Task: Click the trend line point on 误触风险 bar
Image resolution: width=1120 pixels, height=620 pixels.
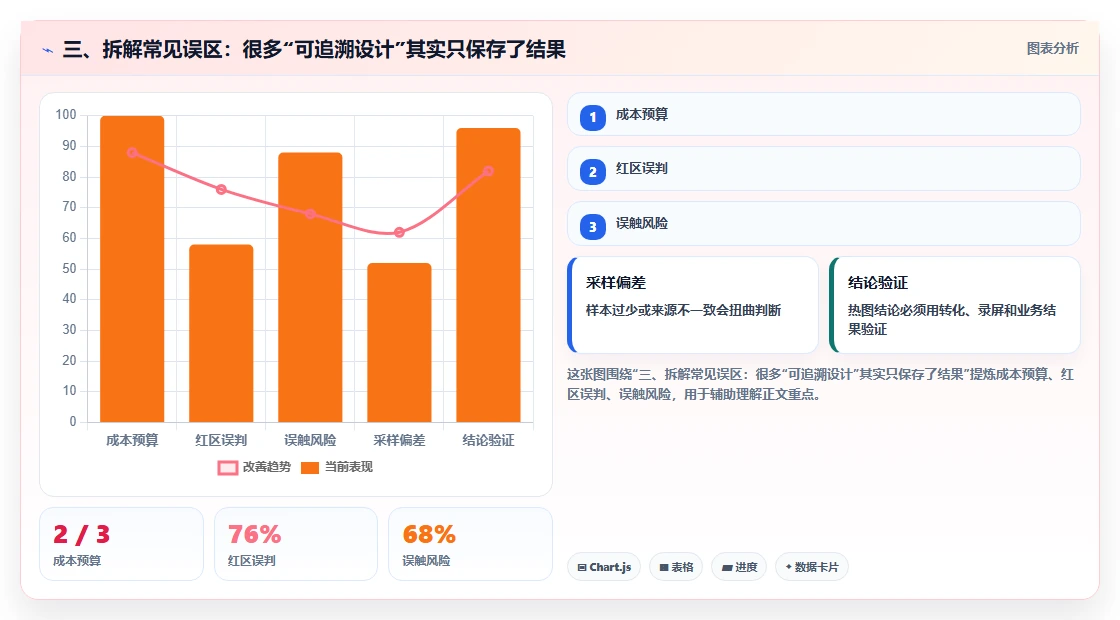Action: pos(310,214)
